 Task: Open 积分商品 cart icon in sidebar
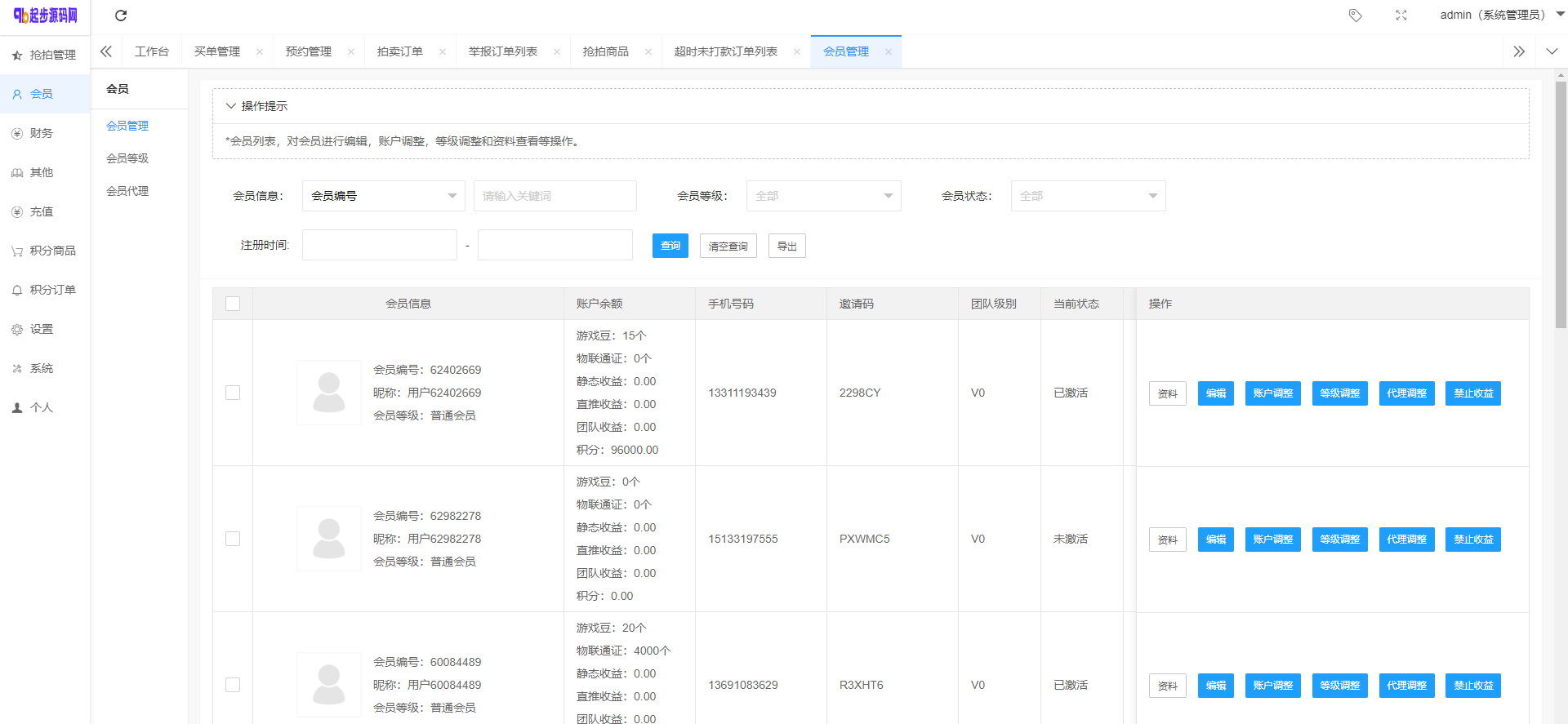point(17,251)
